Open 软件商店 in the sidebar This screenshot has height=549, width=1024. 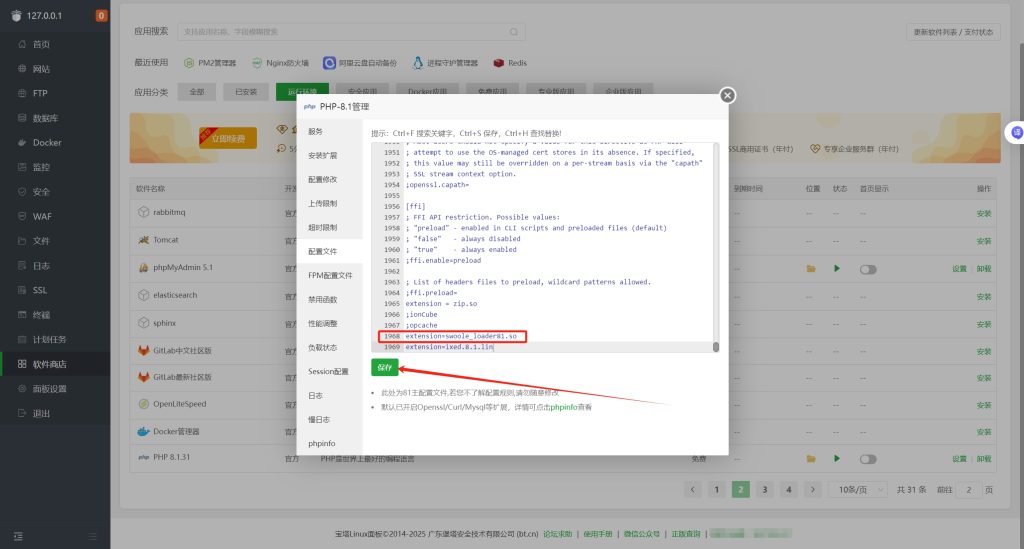click(49, 364)
